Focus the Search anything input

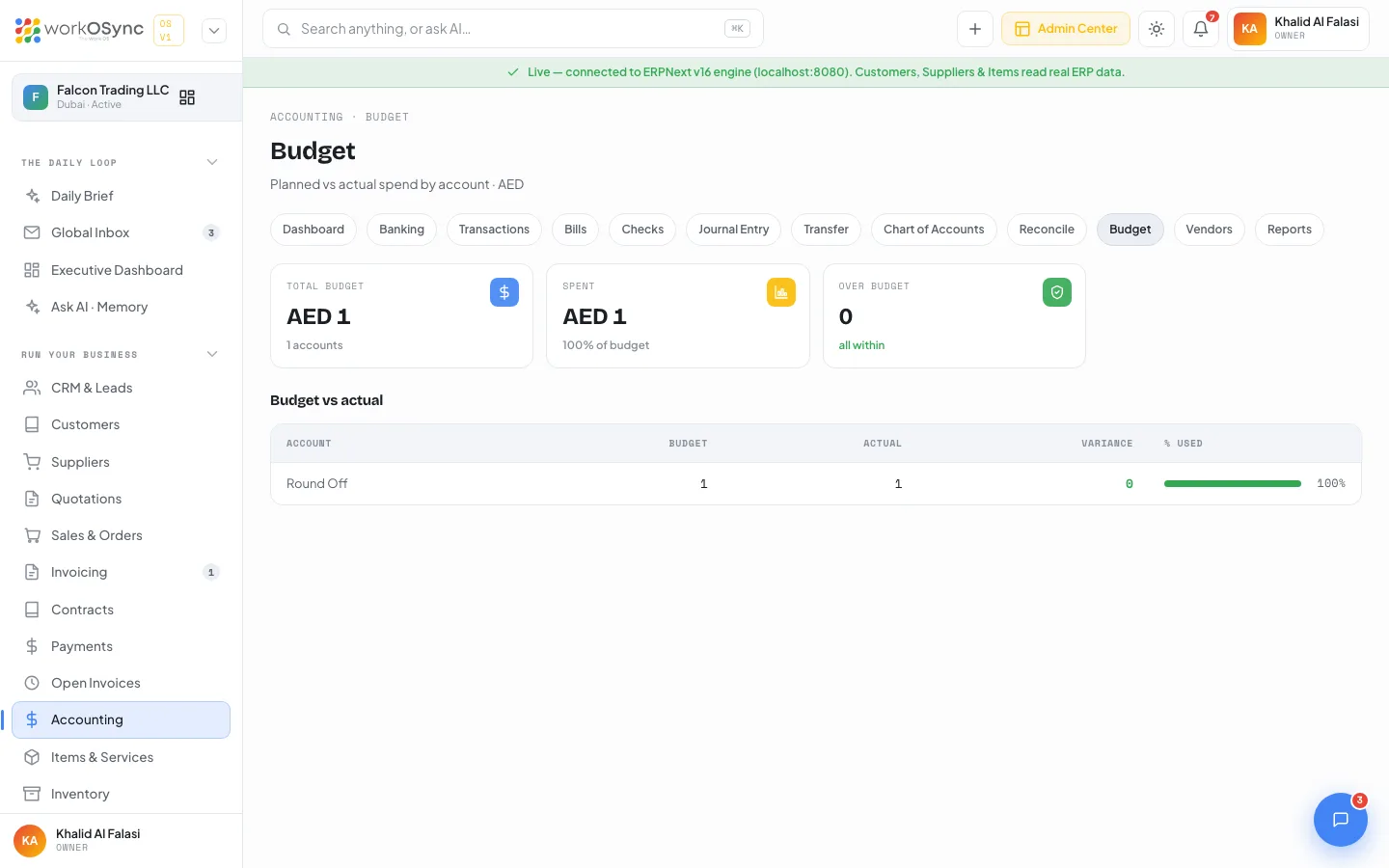[x=513, y=29]
